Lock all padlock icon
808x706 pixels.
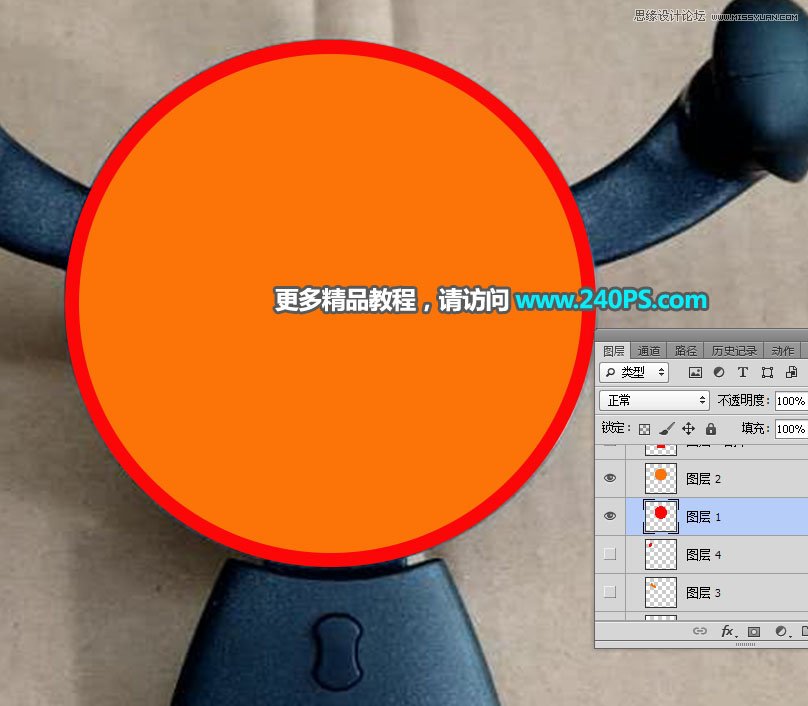click(x=711, y=428)
